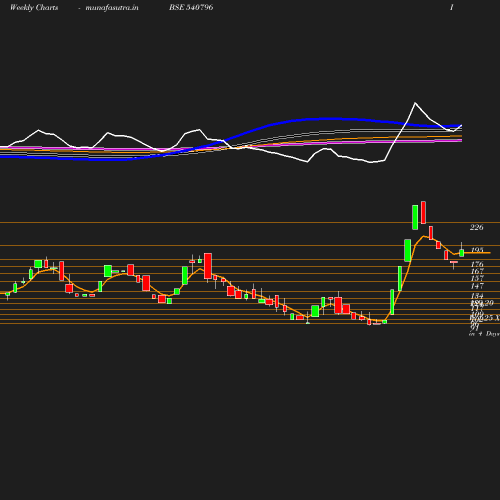Screen dimensions: 500x500
Task: Click the "Weekly Charts" title text
Action: tap(34, 8)
